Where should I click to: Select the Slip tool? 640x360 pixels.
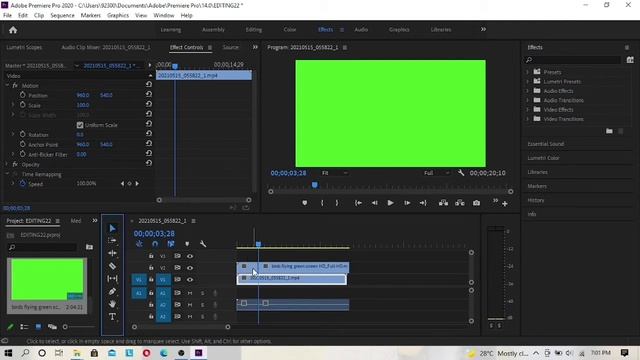coord(112,279)
